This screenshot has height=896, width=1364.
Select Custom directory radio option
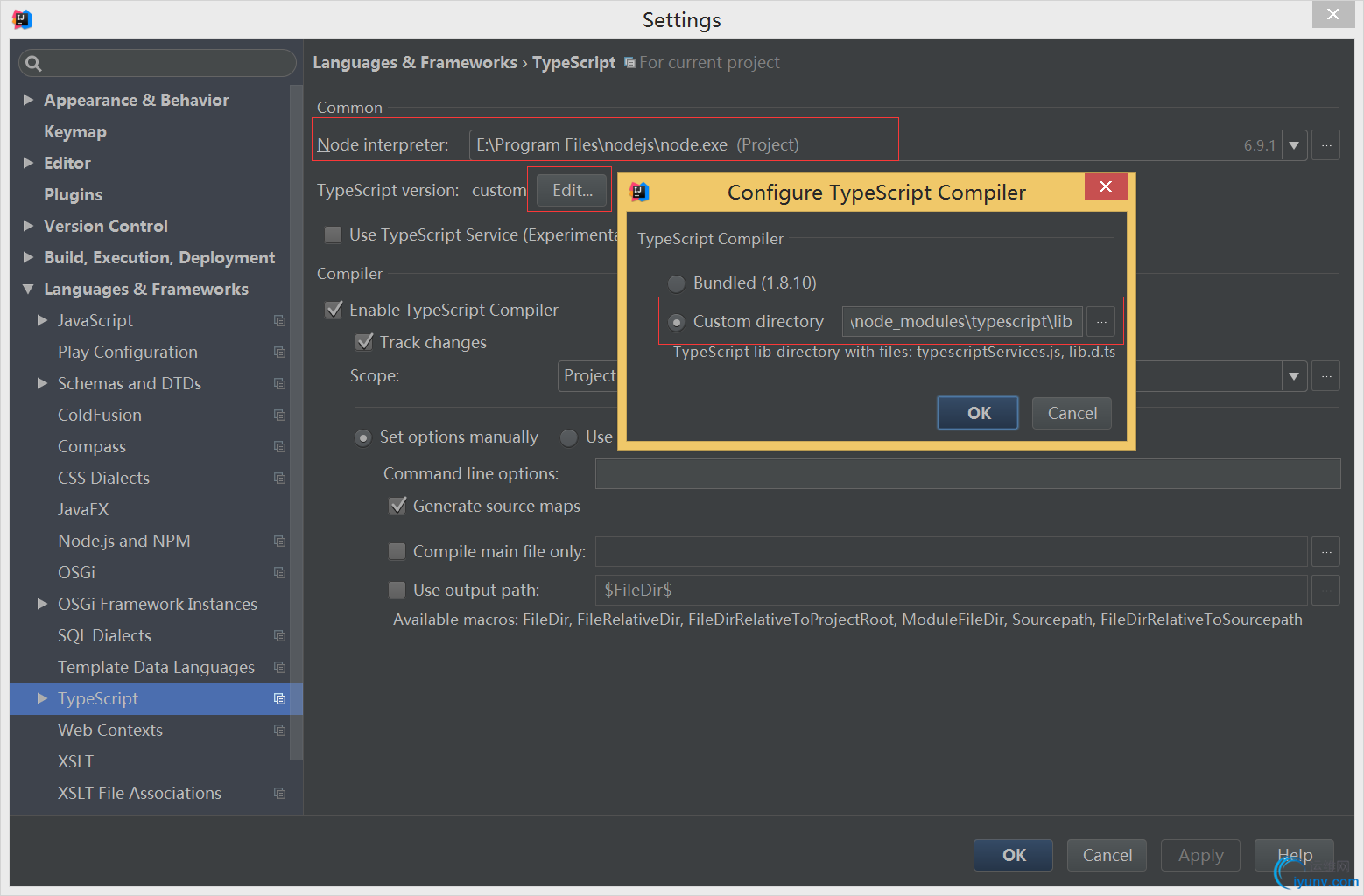pos(676,322)
